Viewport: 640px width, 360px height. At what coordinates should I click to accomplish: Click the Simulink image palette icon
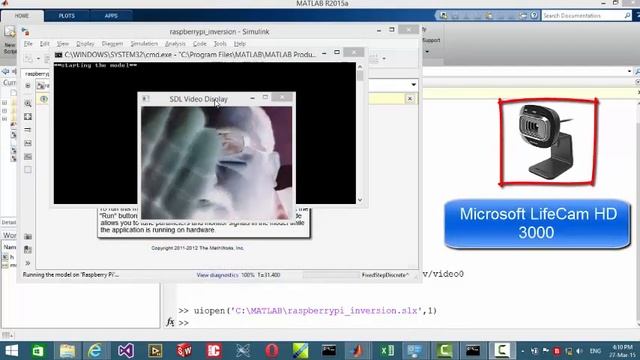click(x=28, y=157)
